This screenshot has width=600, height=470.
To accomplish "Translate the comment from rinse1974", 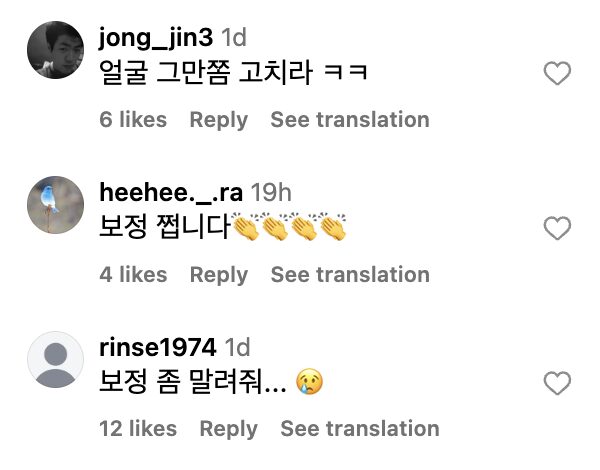I will pos(359,429).
